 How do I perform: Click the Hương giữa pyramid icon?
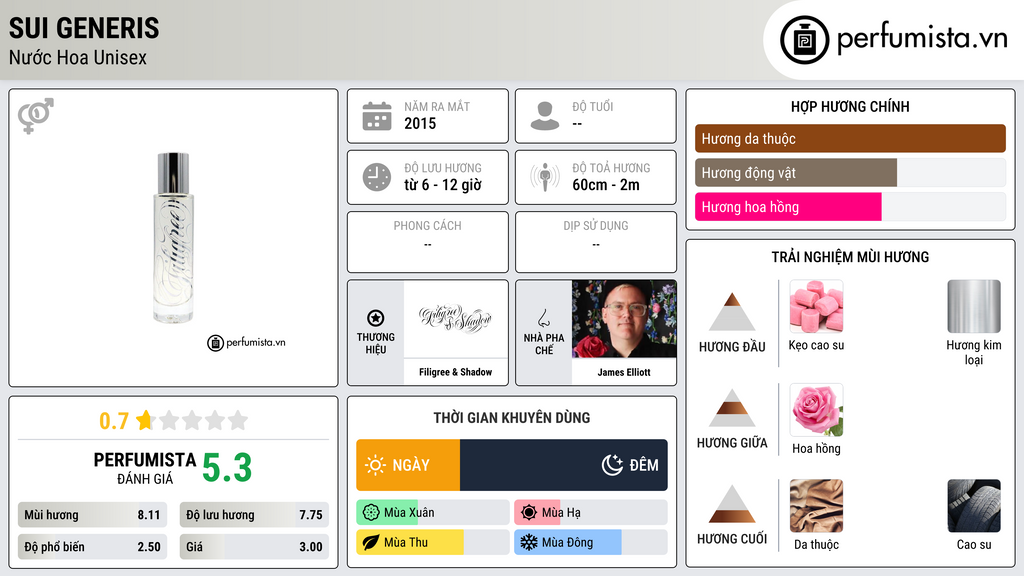(732, 408)
